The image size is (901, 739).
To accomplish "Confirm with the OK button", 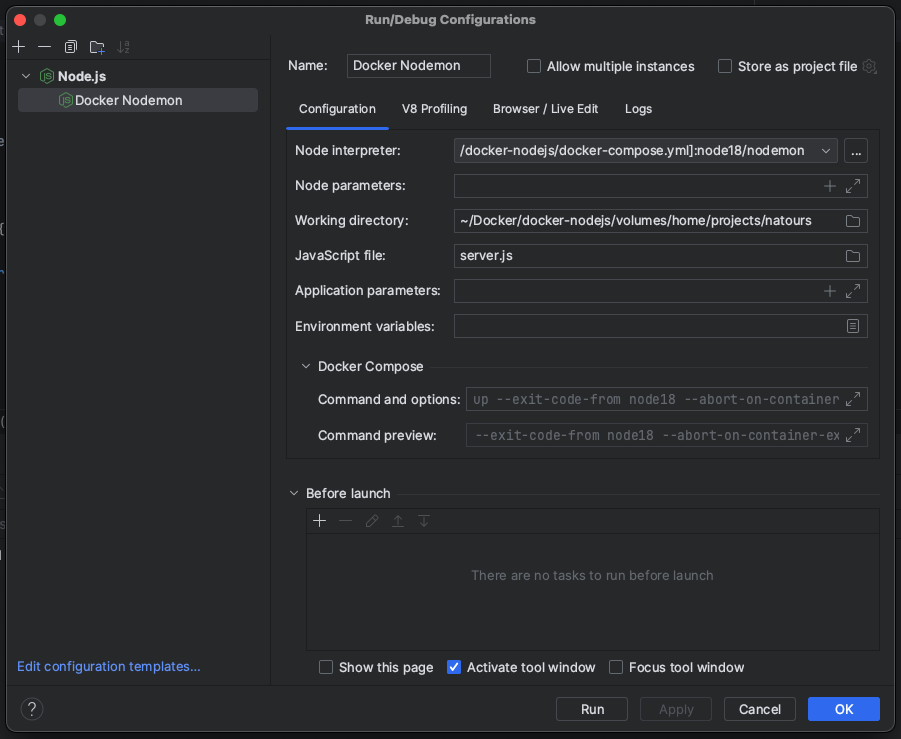I will [844, 709].
